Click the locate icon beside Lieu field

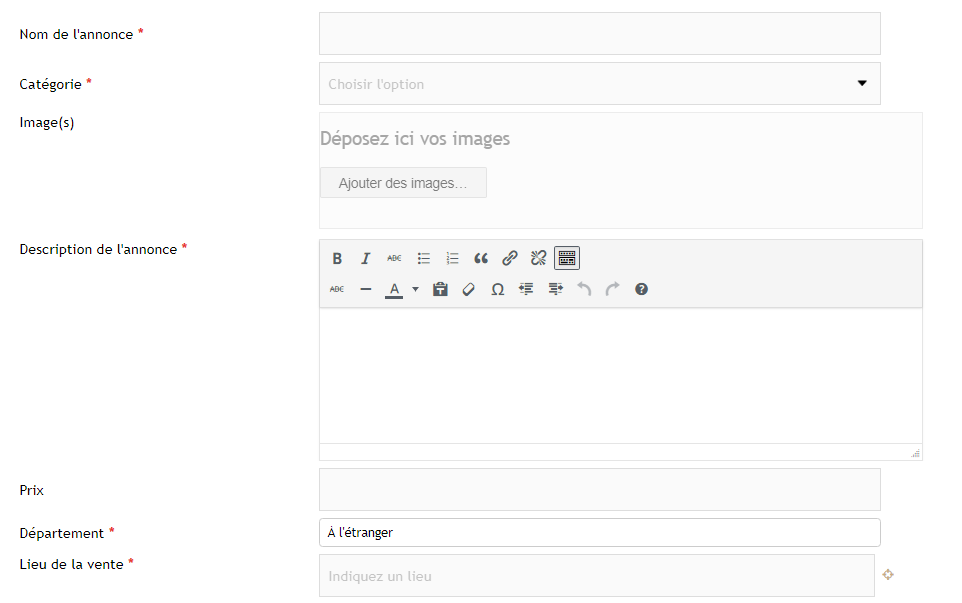888,574
